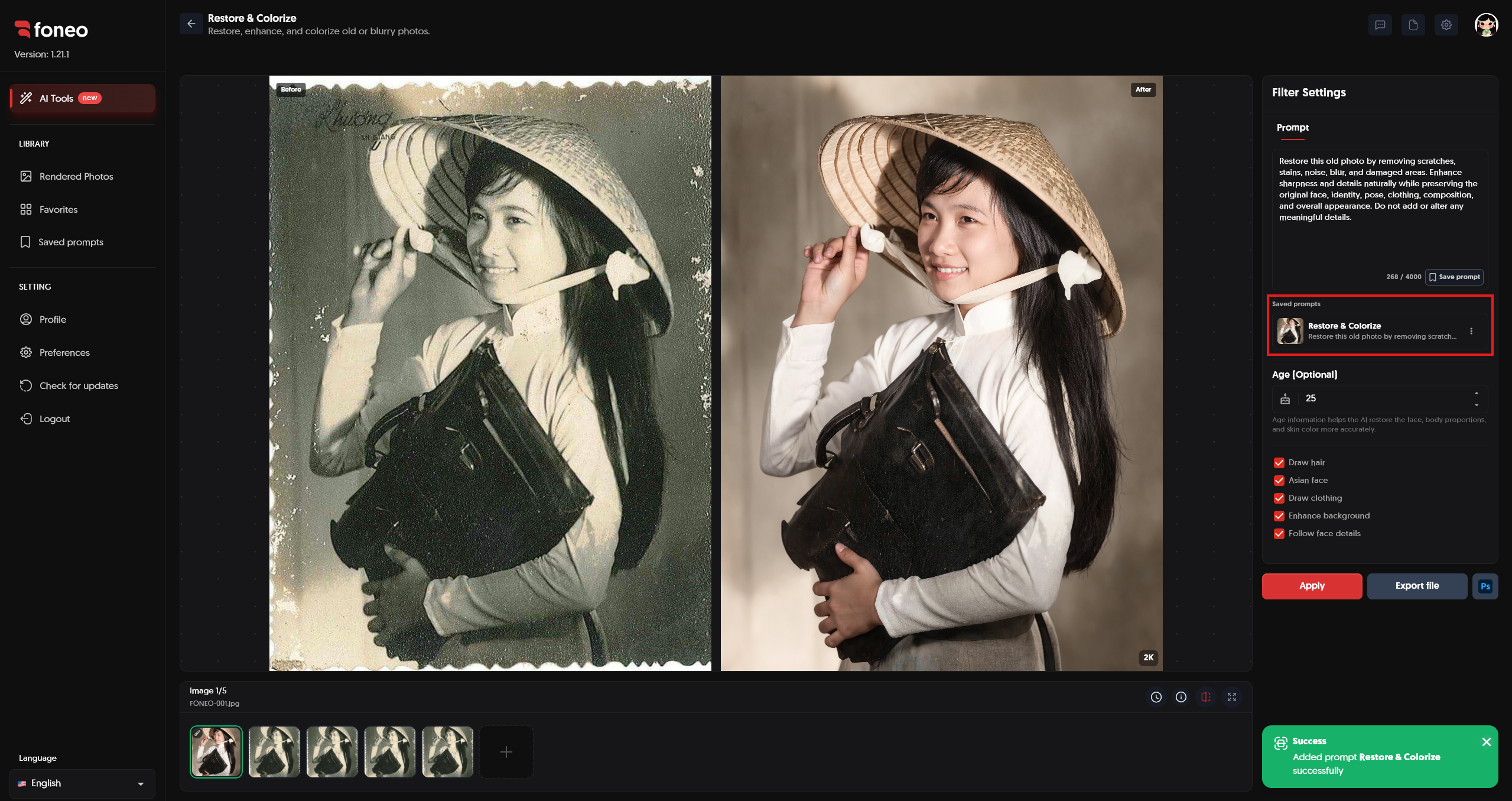Click Check for updates

[79, 385]
